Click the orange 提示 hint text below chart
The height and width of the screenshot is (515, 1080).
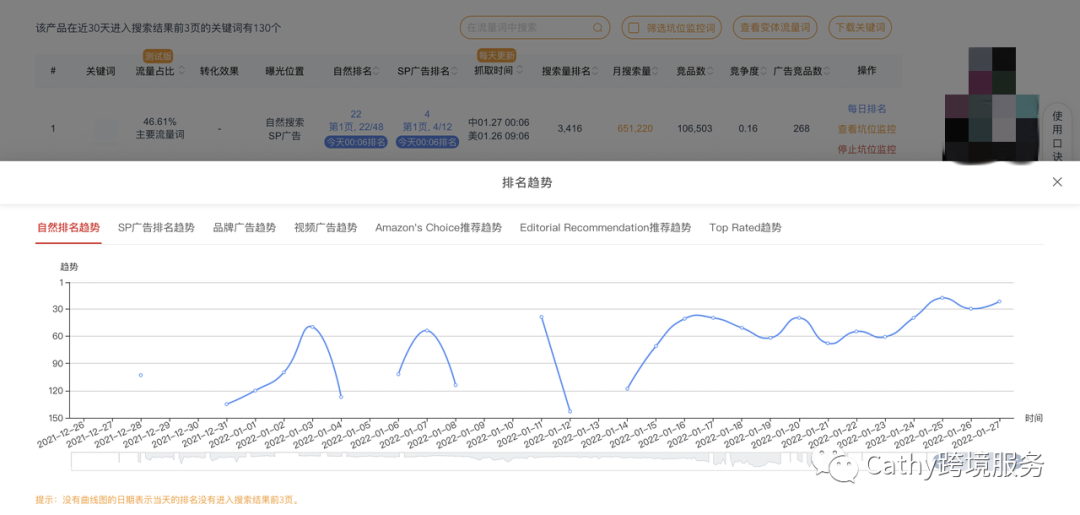point(167,500)
